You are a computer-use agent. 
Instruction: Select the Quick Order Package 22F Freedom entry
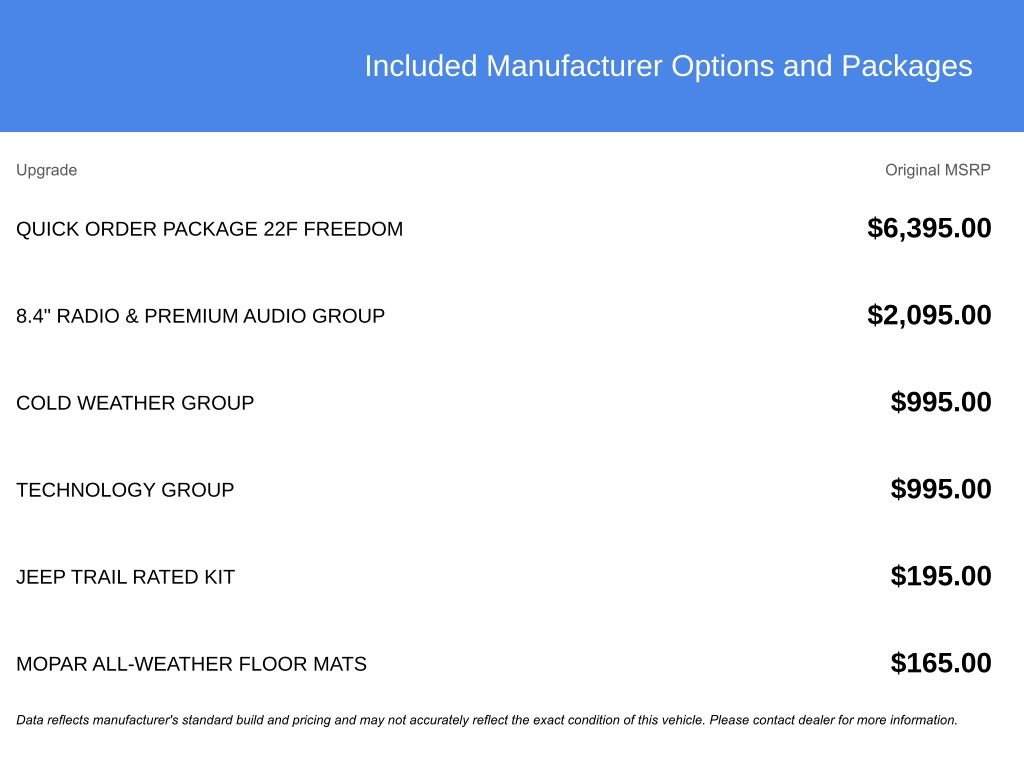pyautogui.click(x=209, y=229)
